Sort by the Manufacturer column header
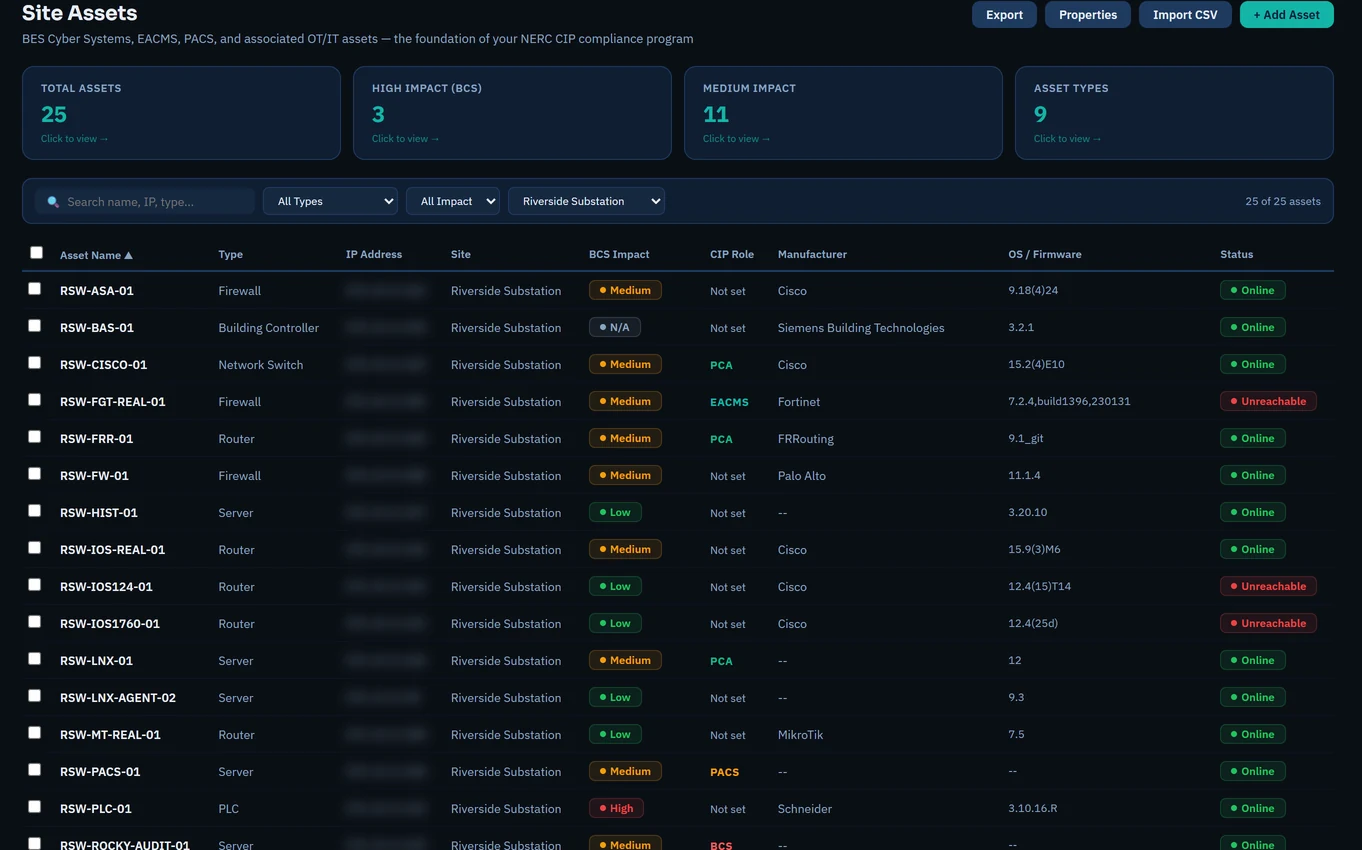Viewport: 1362px width, 850px height. click(812, 254)
